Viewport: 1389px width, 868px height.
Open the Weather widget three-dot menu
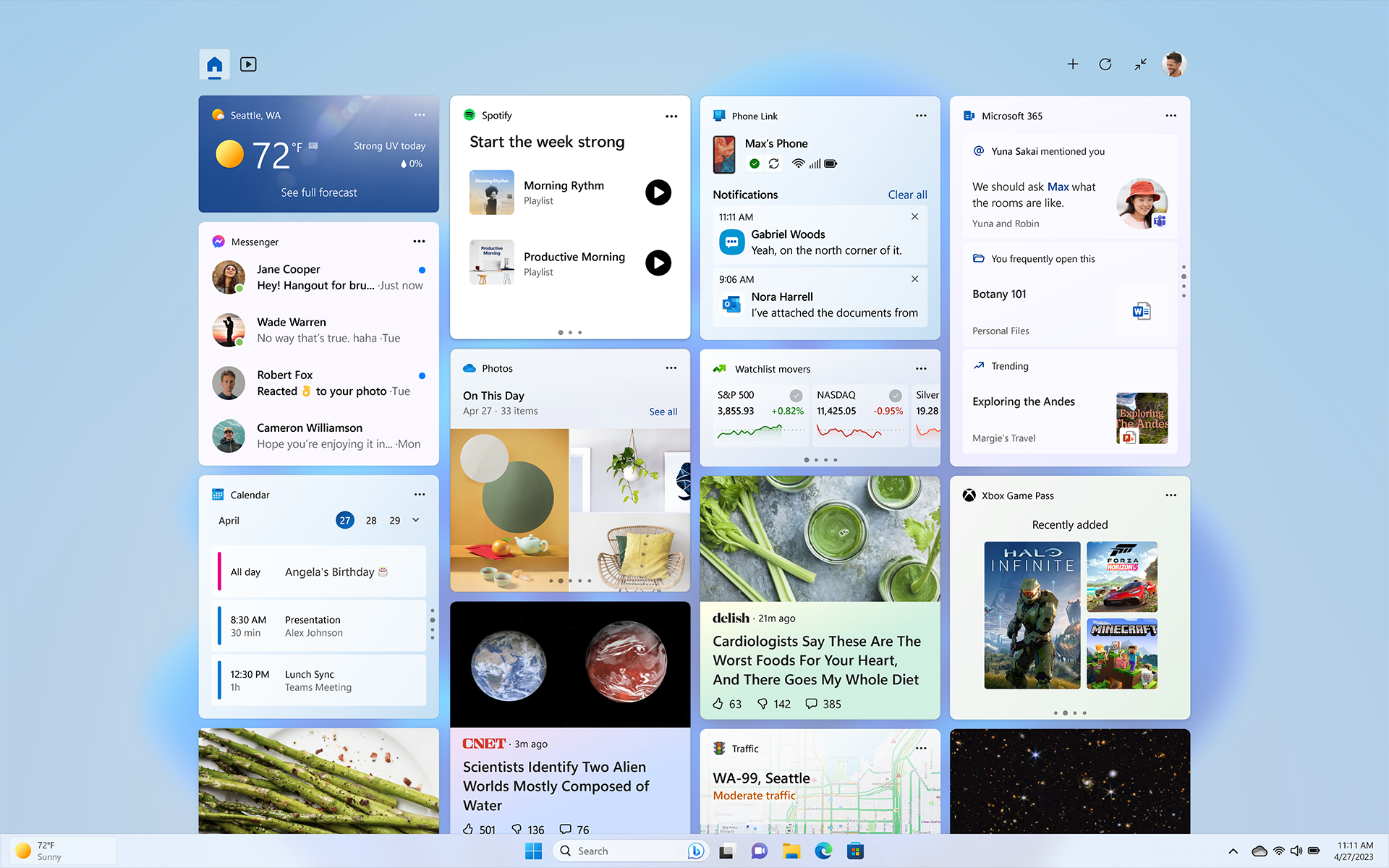point(420,114)
